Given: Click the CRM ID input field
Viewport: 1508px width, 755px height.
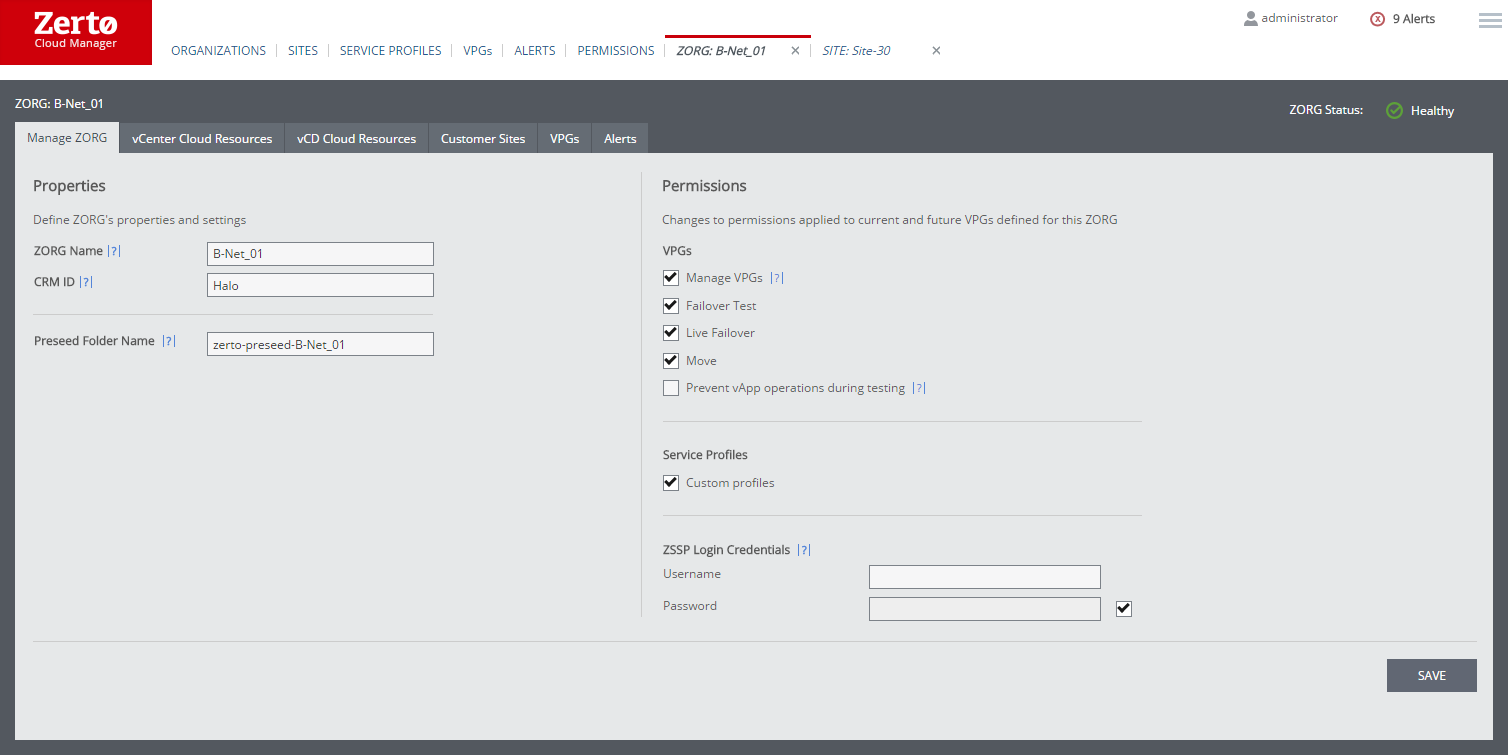Looking at the screenshot, I should point(320,285).
